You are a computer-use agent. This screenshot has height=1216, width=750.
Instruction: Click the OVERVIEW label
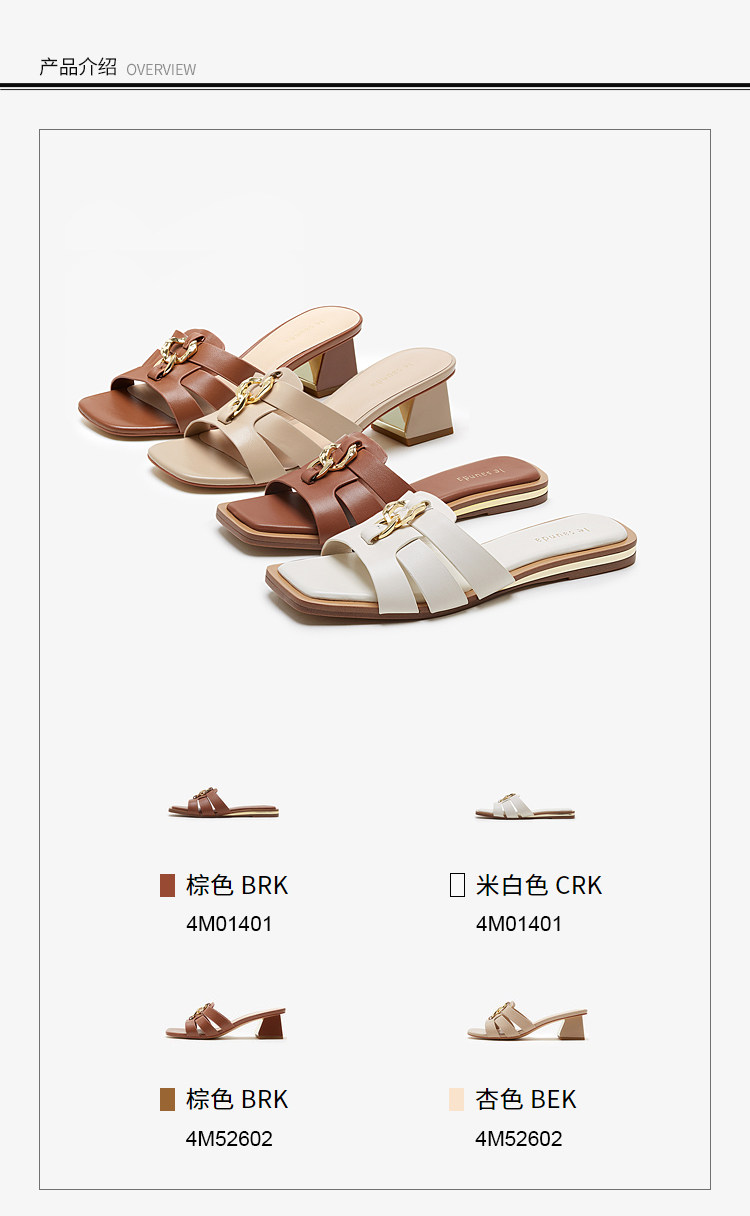coord(161,70)
